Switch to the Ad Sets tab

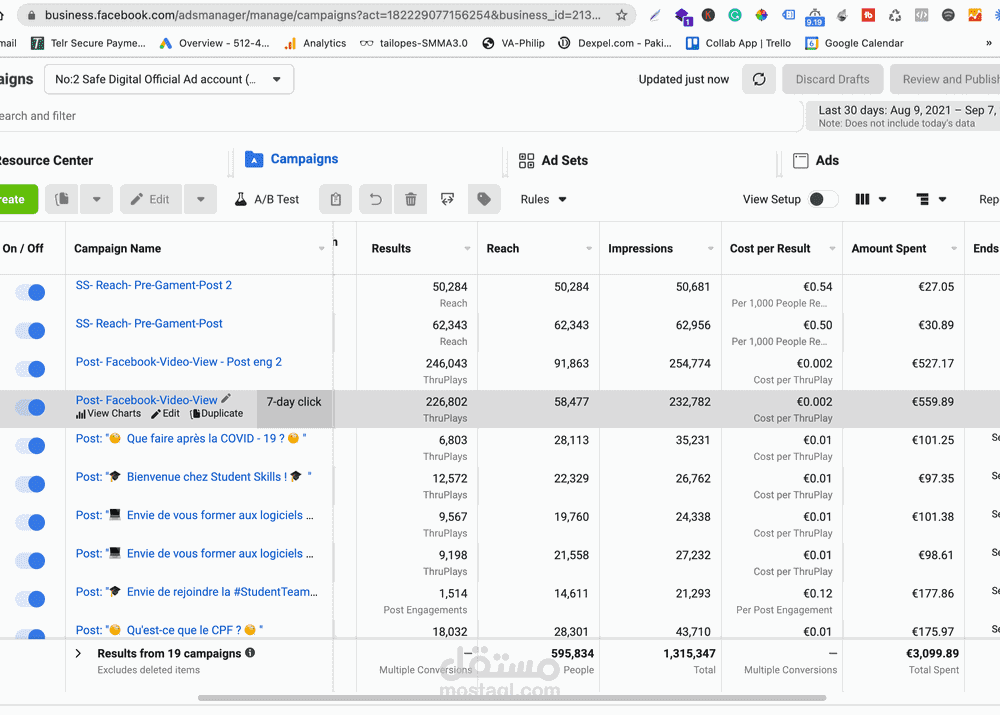click(553, 160)
